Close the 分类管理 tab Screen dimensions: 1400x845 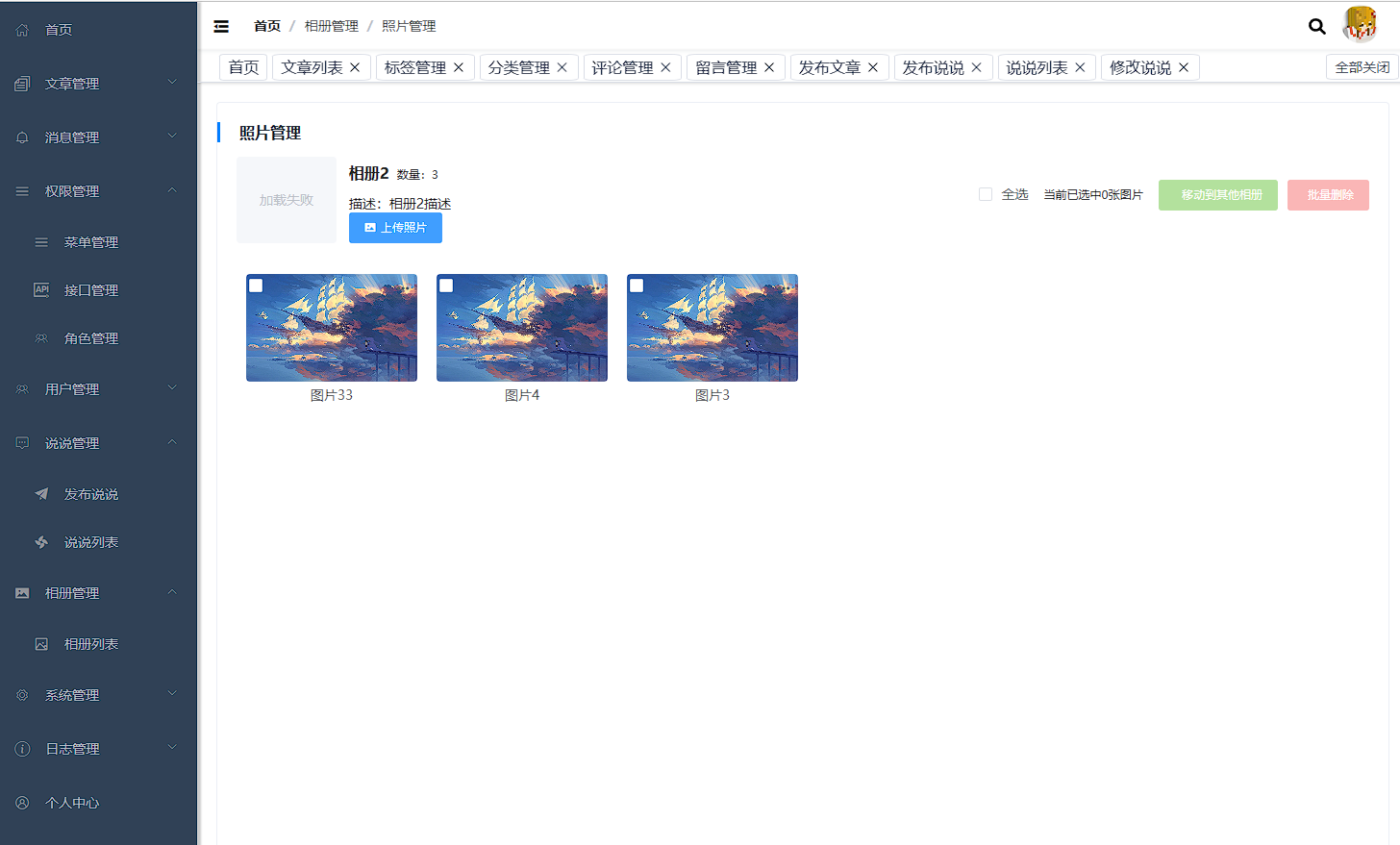(562, 67)
